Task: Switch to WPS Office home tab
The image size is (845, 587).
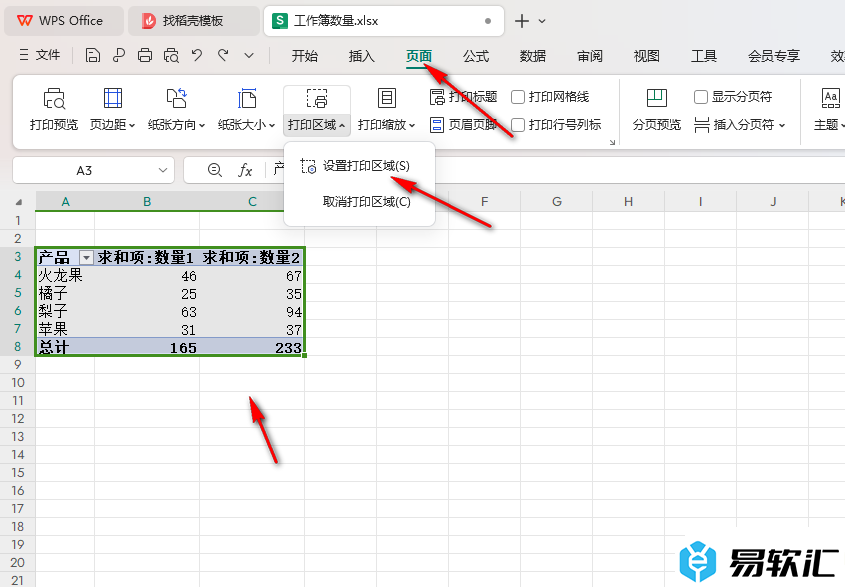Action: pos(64,21)
